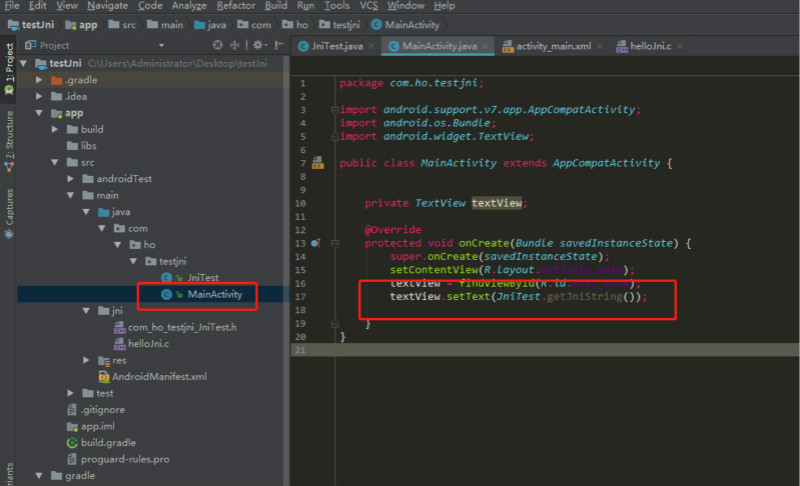
Task: Expand the build folder
Action: pyautogui.click(x=55, y=130)
